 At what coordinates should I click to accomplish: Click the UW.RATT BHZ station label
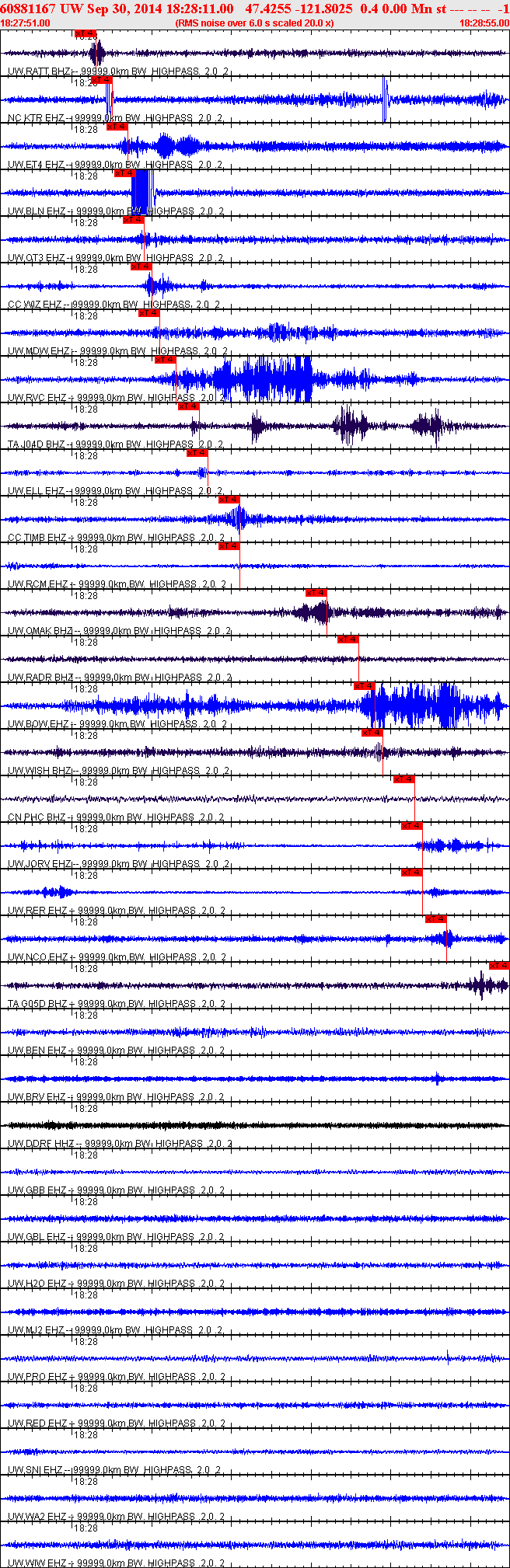tap(39, 71)
